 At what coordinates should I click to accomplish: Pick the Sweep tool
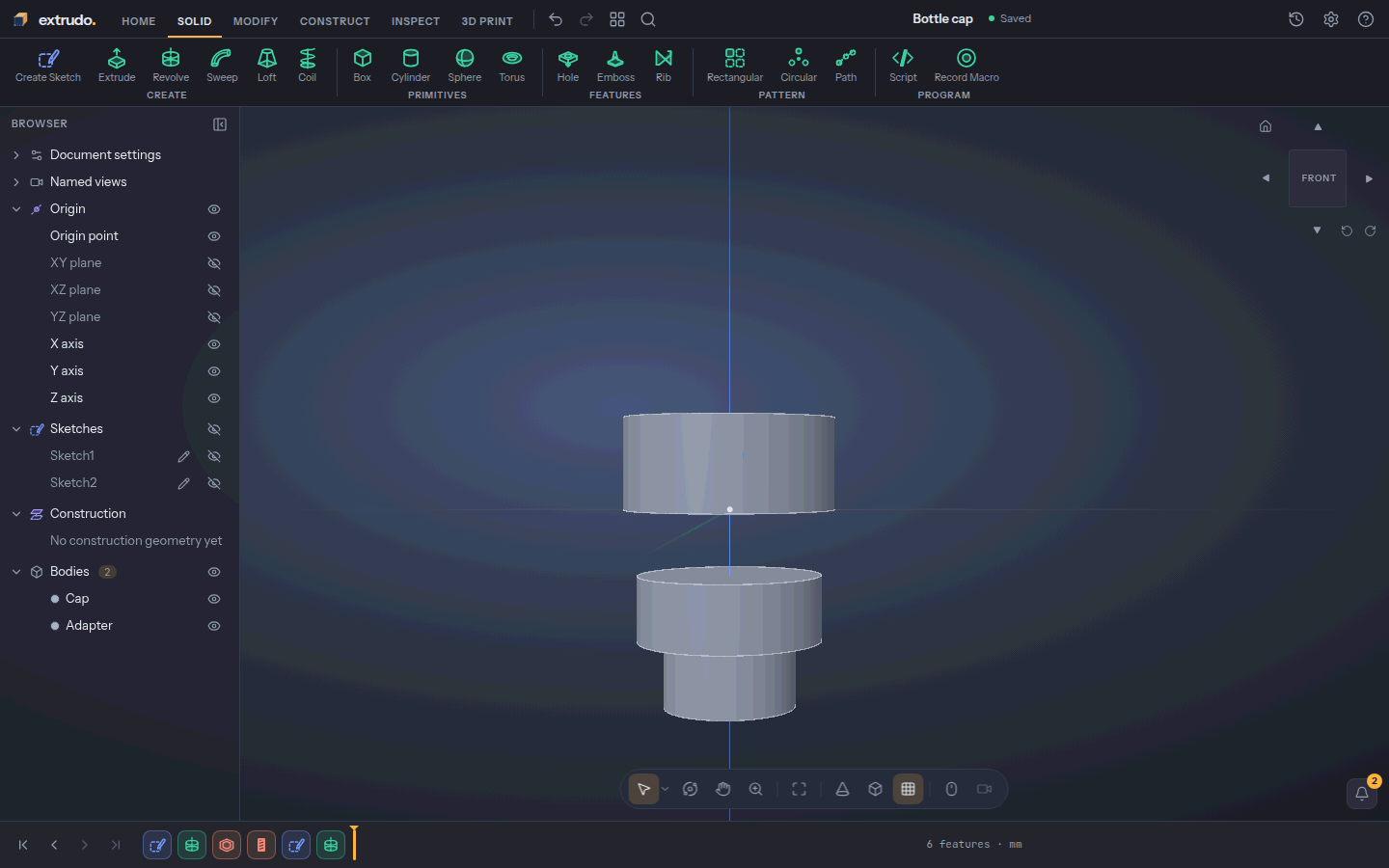tap(222, 66)
